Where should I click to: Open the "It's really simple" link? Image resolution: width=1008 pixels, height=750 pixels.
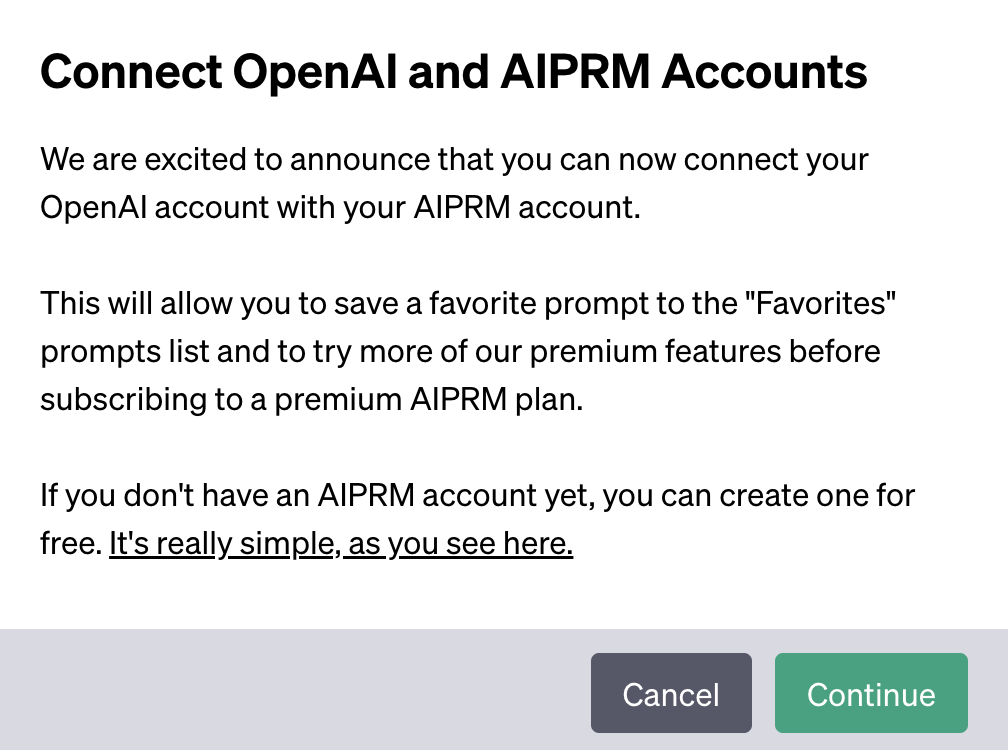coord(220,545)
